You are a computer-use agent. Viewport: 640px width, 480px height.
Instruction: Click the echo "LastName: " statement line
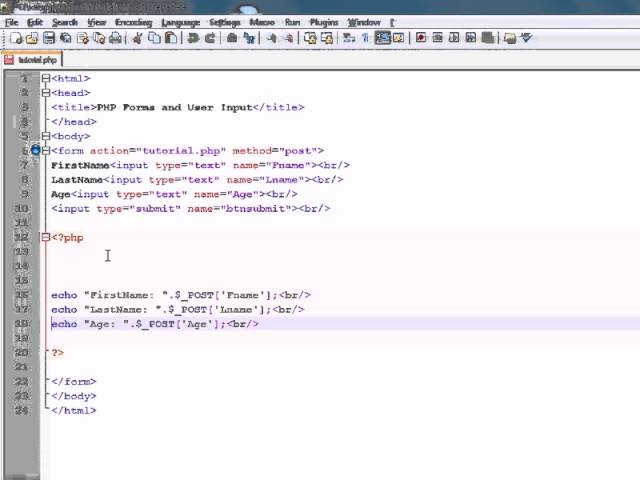pyautogui.click(x=178, y=309)
